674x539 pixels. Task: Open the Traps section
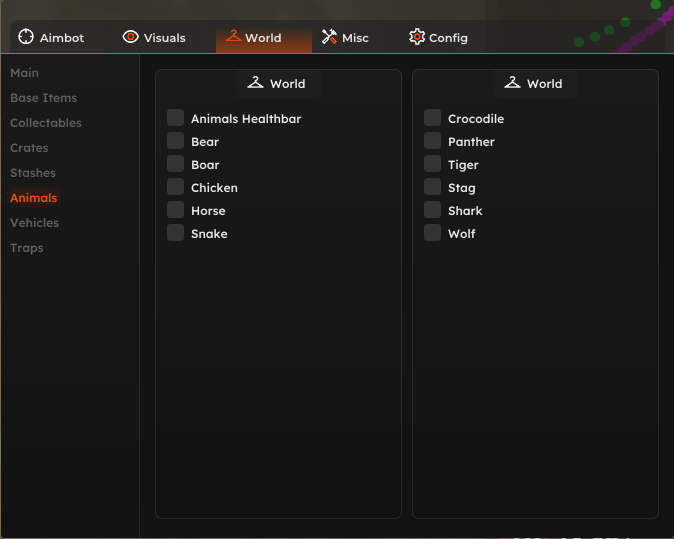[27, 248]
